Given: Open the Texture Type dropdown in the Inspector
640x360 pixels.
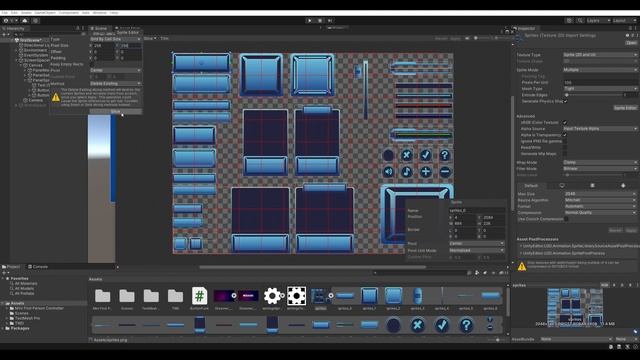Looking at the screenshot, I should (x=600, y=55).
